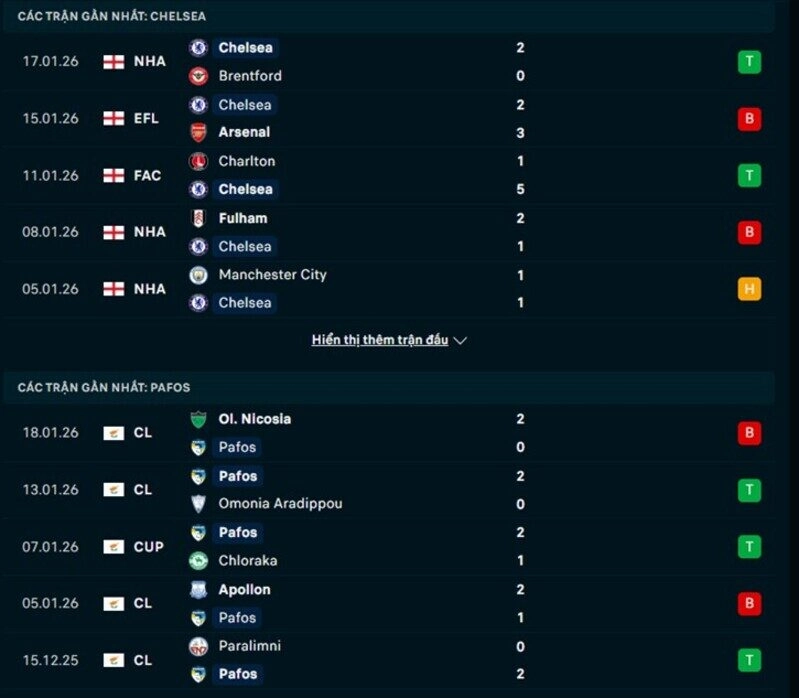799x698 pixels.
Task: Click red B badge for Ol. Nicosia match
Action: 749,433
